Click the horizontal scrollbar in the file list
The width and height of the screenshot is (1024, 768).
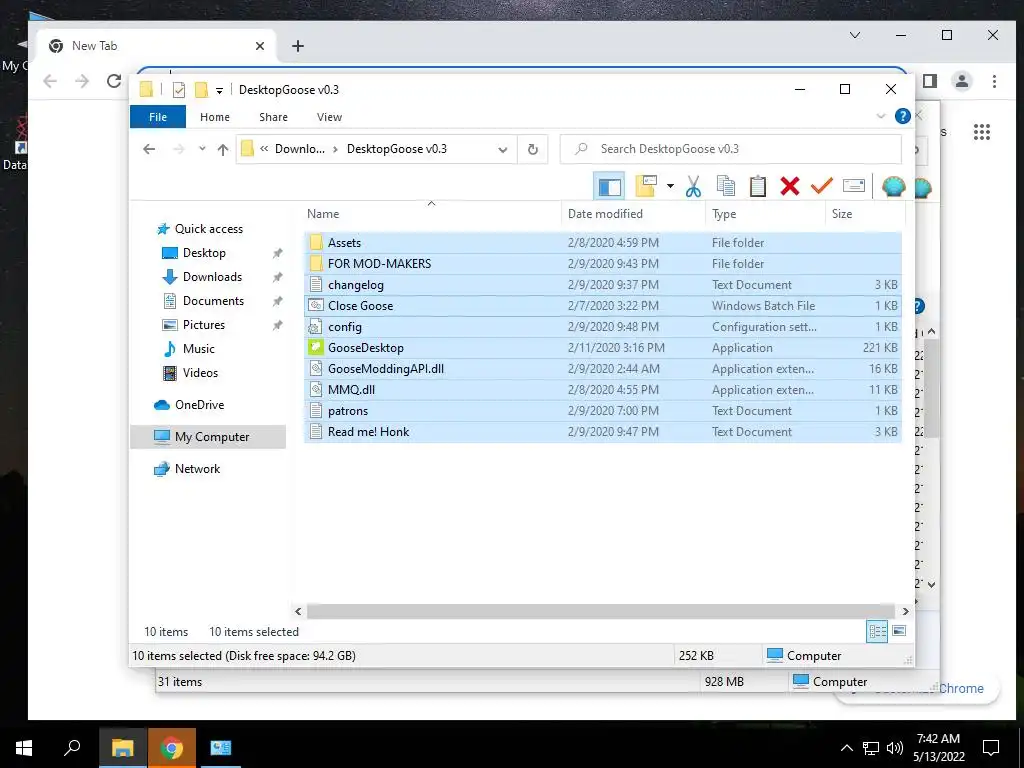pos(601,611)
